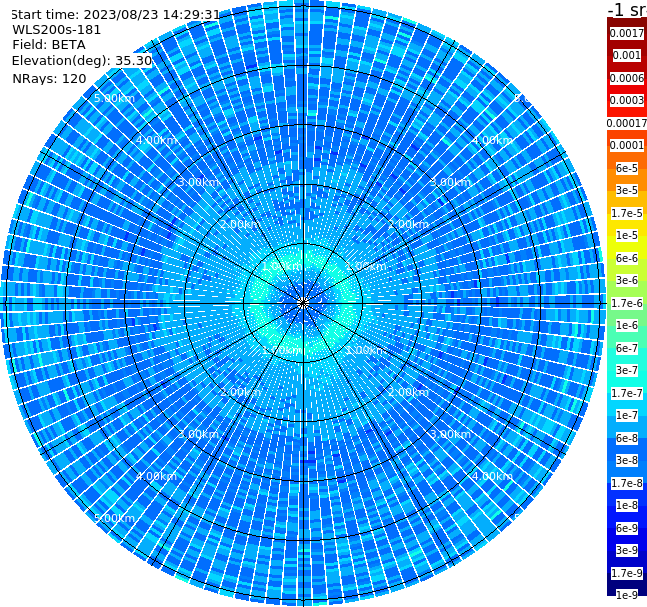Click the 6e-7 colorbar label
This screenshot has width=647, height=607.
coord(627,348)
